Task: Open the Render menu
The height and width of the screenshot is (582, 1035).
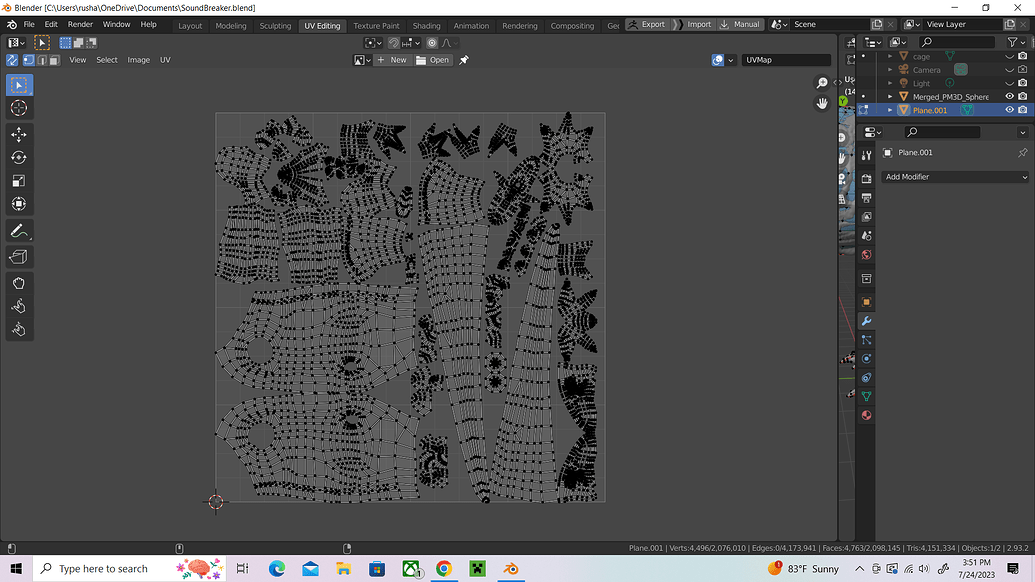Action: (80, 24)
